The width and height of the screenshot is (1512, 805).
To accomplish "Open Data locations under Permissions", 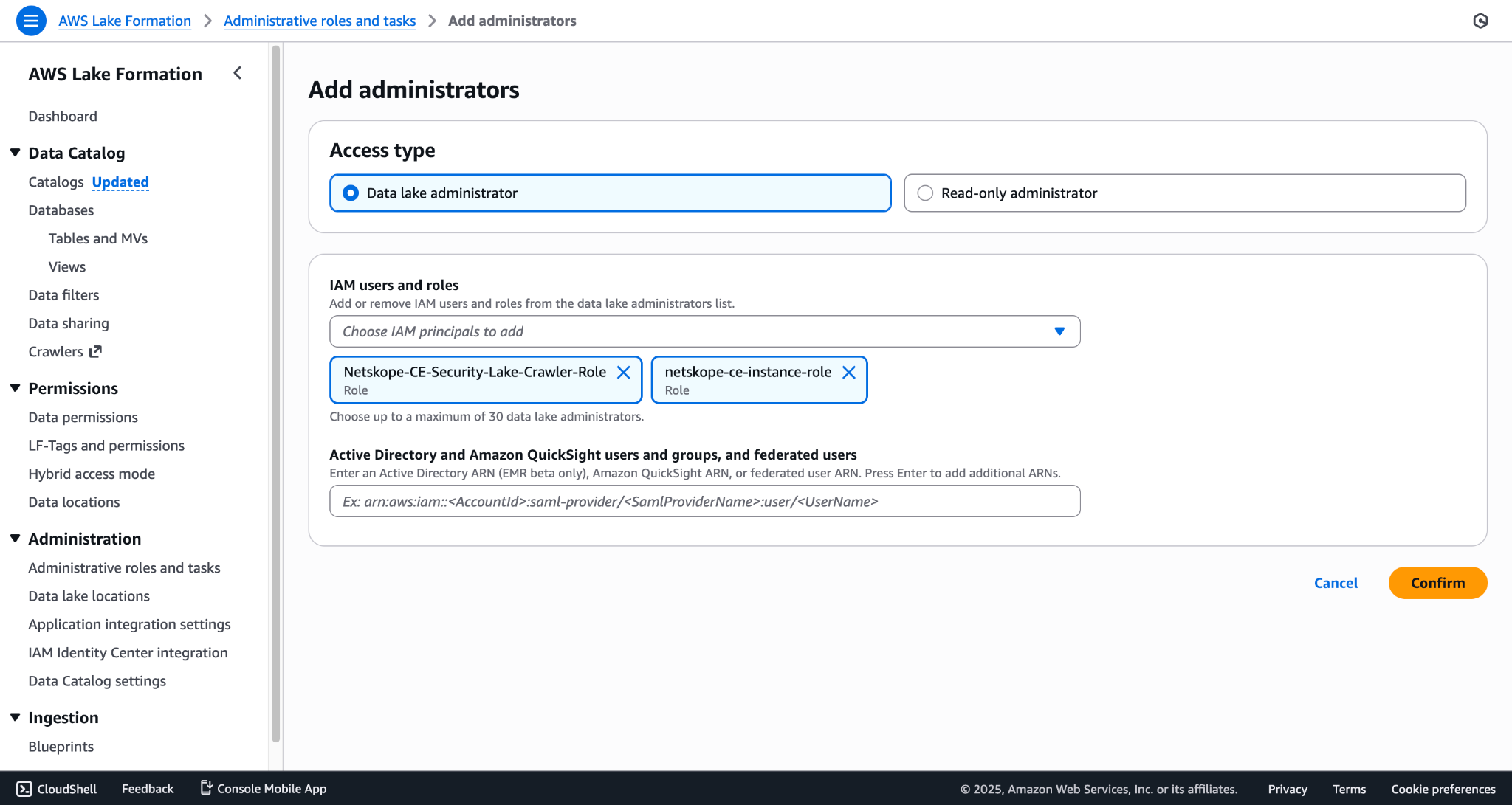I will tap(74, 502).
